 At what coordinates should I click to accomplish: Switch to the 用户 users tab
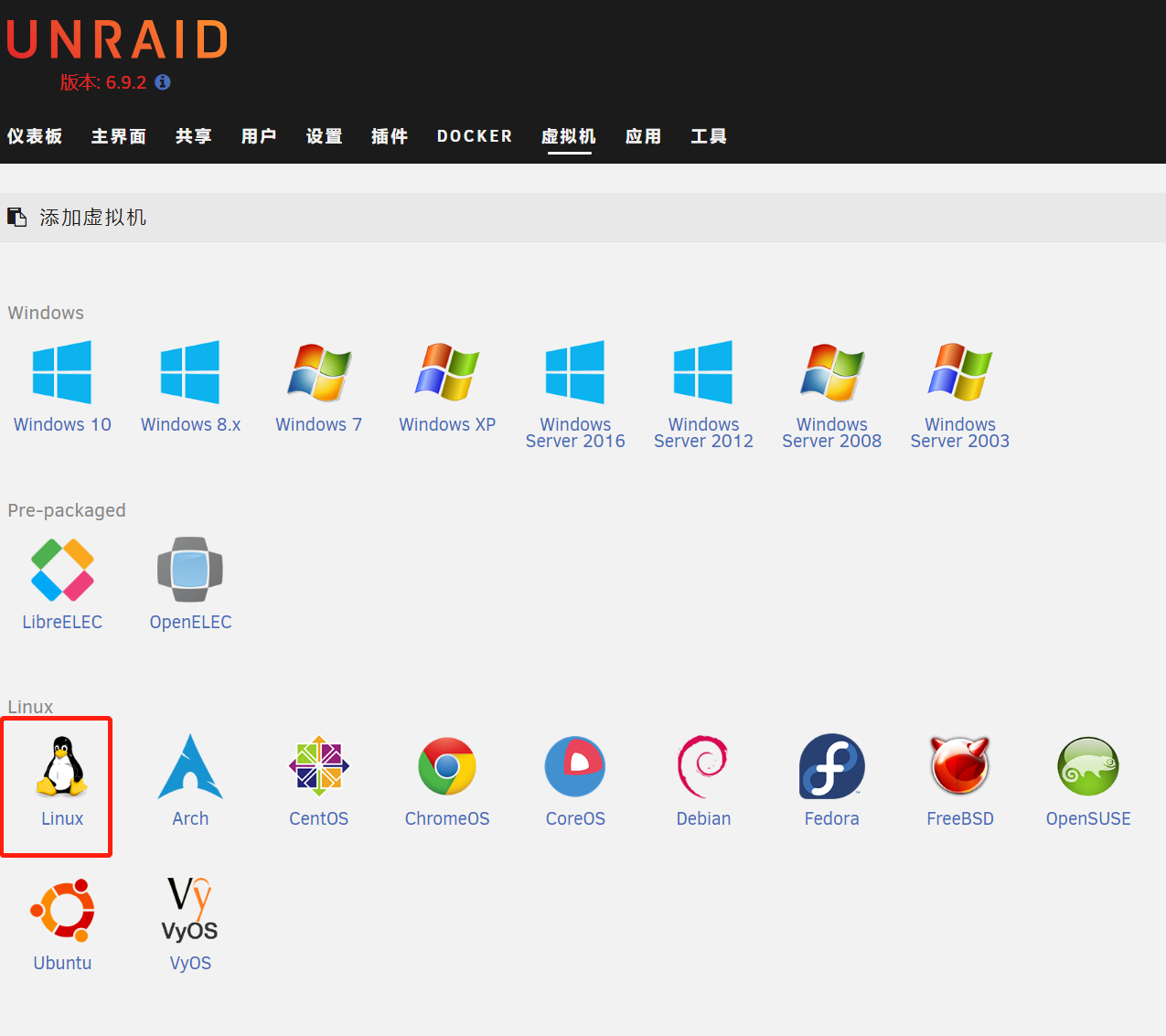pyautogui.click(x=259, y=136)
